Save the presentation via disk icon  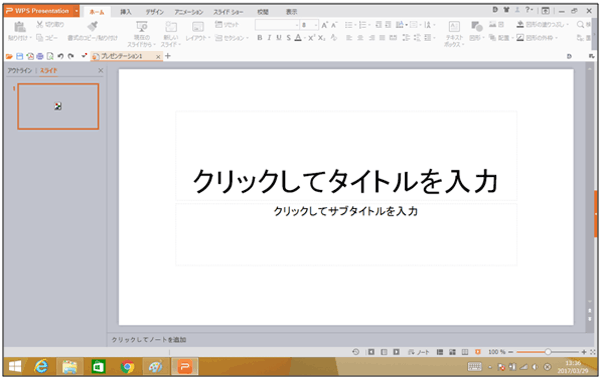pyautogui.click(x=20, y=56)
